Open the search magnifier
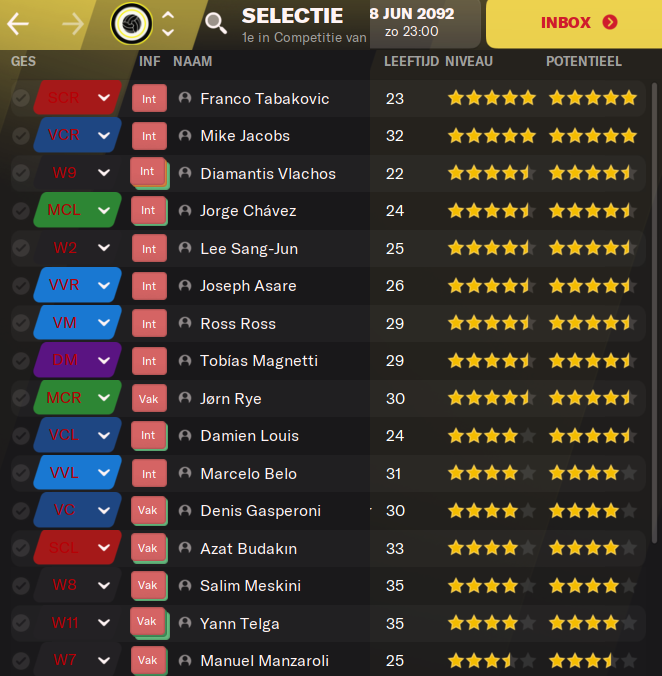The image size is (662, 676). click(215, 23)
